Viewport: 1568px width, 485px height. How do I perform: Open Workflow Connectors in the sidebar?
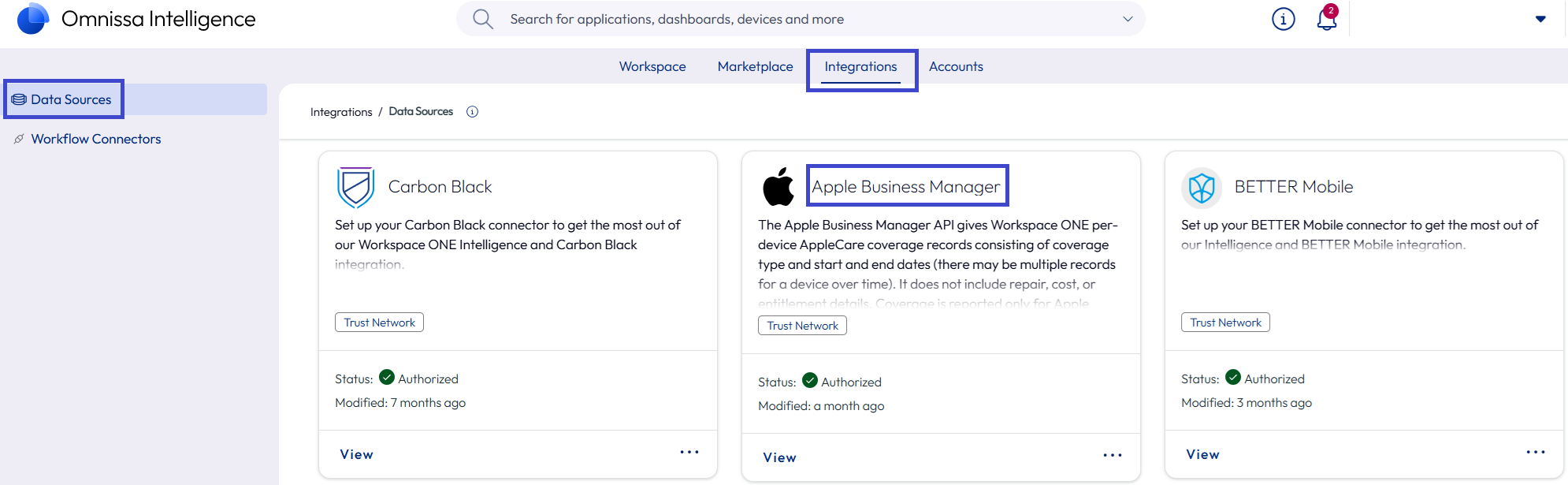coord(96,139)
